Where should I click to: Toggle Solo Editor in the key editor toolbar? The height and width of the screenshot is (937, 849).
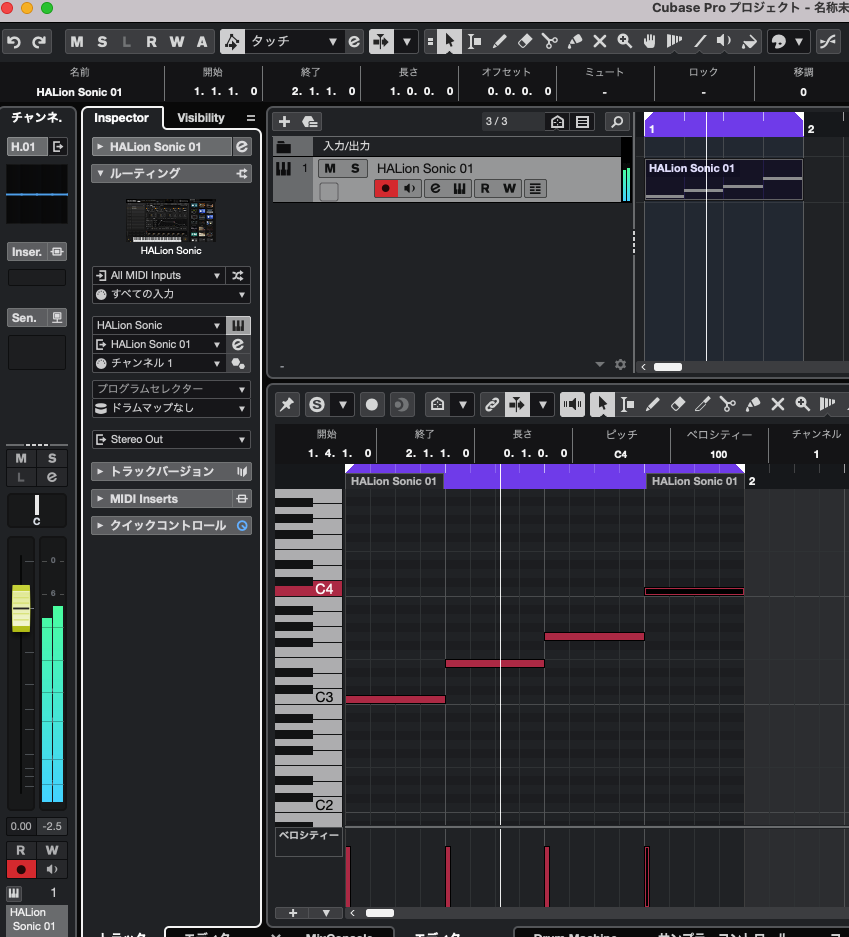[x=317, y=405]
